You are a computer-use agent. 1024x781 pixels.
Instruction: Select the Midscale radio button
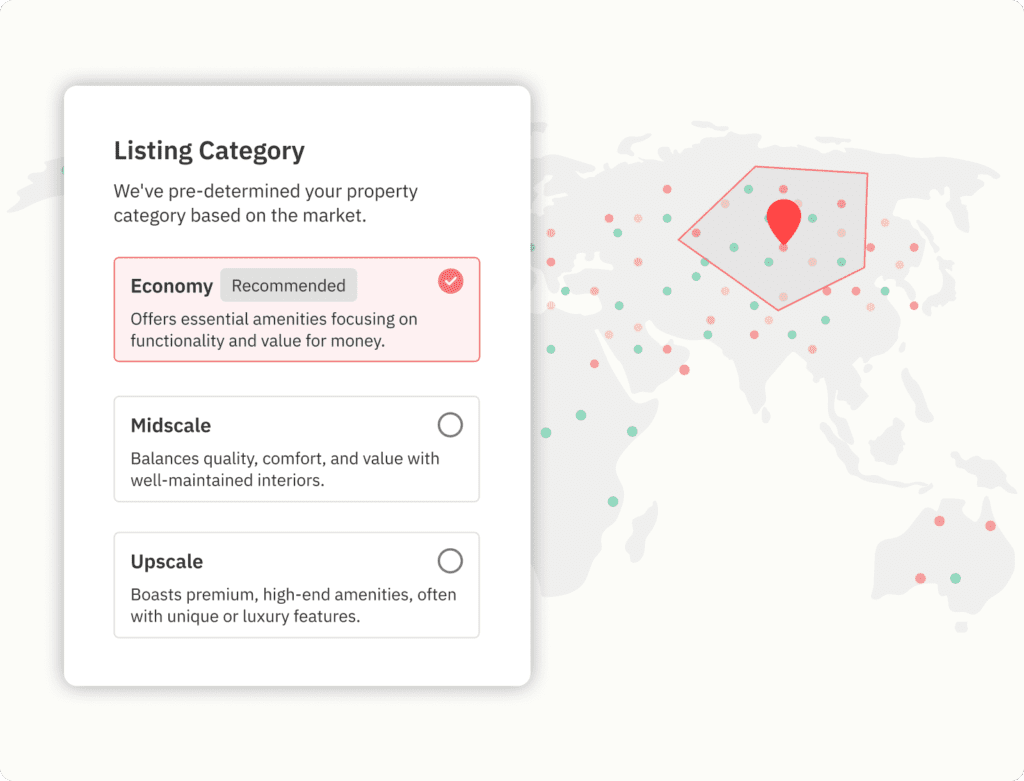click(x=451, y=425)
